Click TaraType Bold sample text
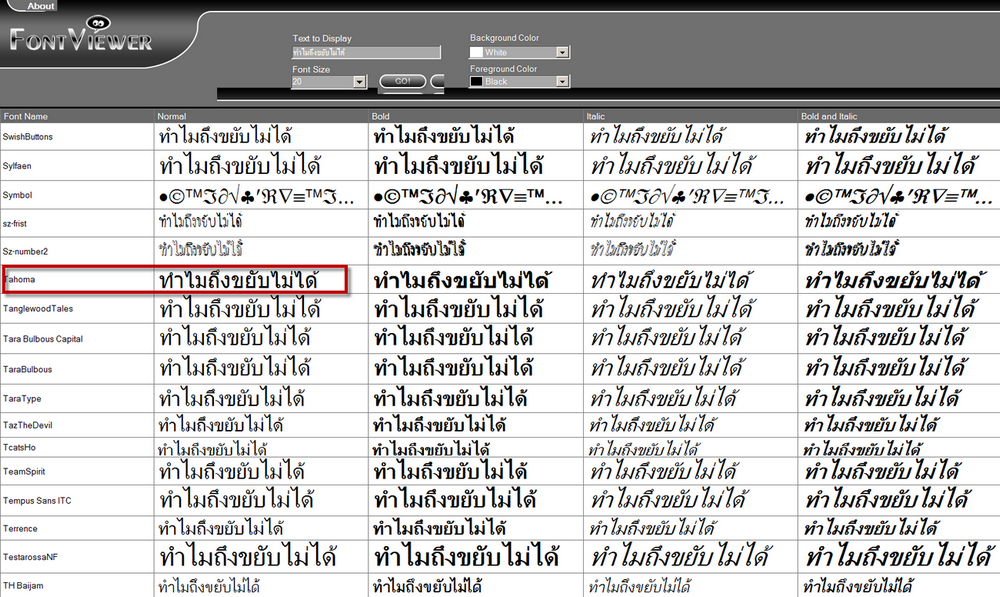 coord(450,398)
